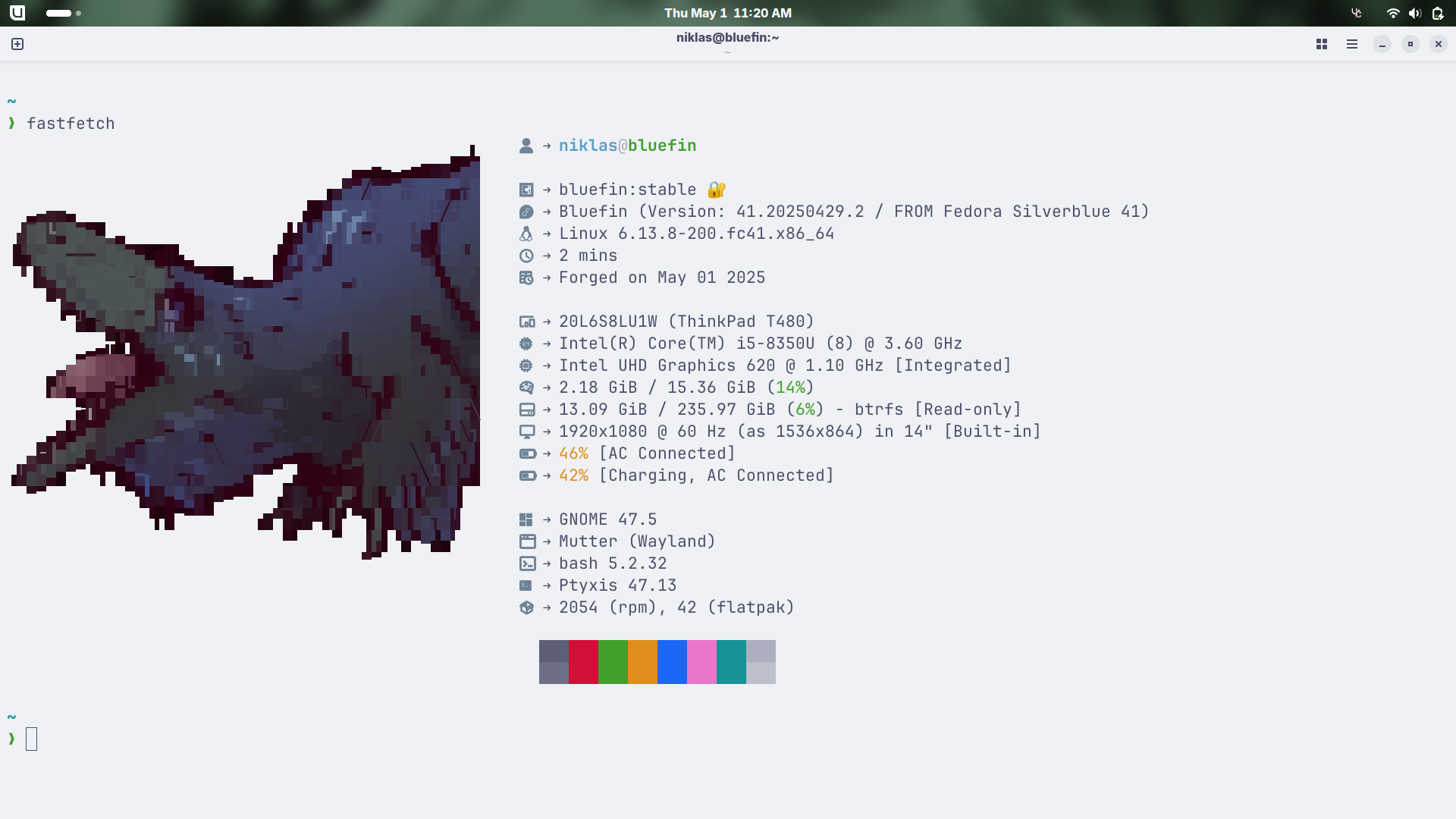Click the volume speaker icon
The width and height of the screenshot is (1456, 819).
pos(1414,13)
